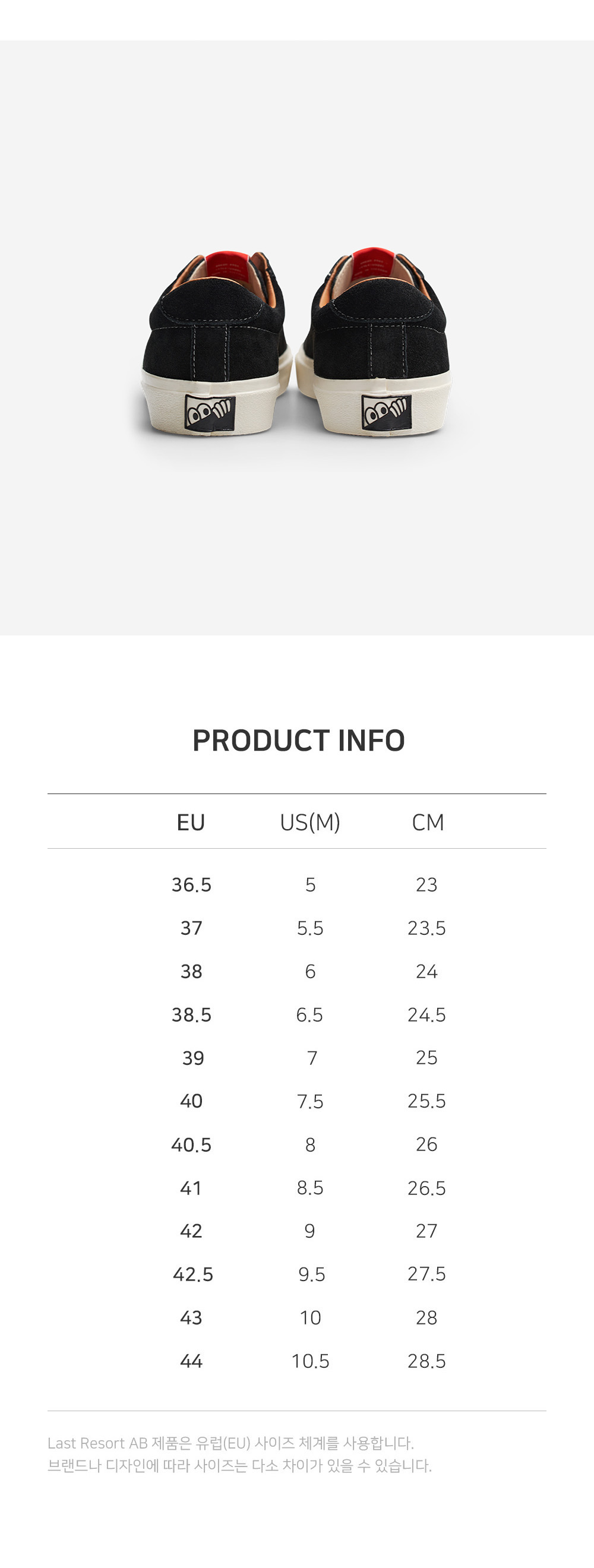Click the PRODUCT INFO heading
The width and height of the screenshot is (594, 1568).
click(x=298, y=740)
